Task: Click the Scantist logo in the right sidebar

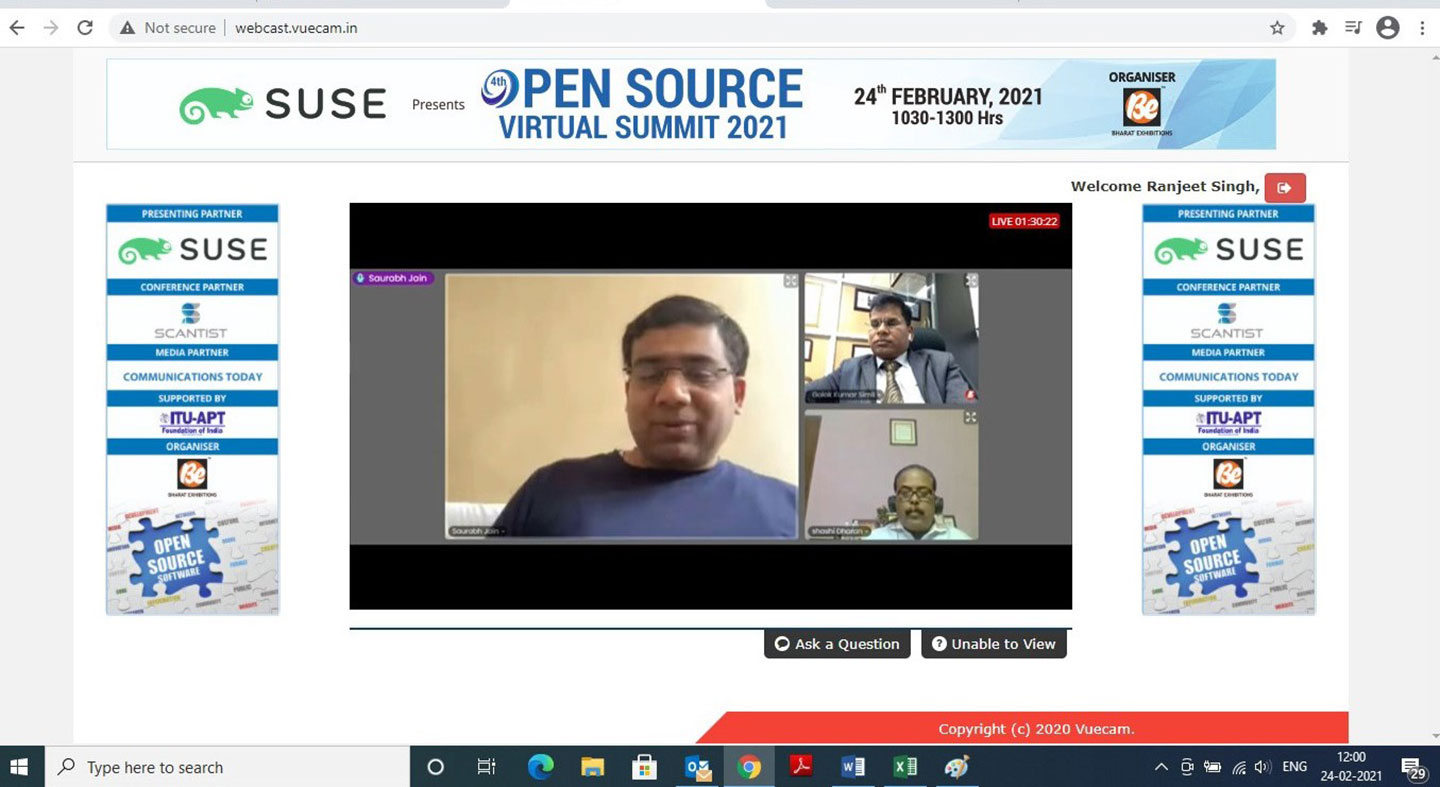Action: pos(1228,320)
